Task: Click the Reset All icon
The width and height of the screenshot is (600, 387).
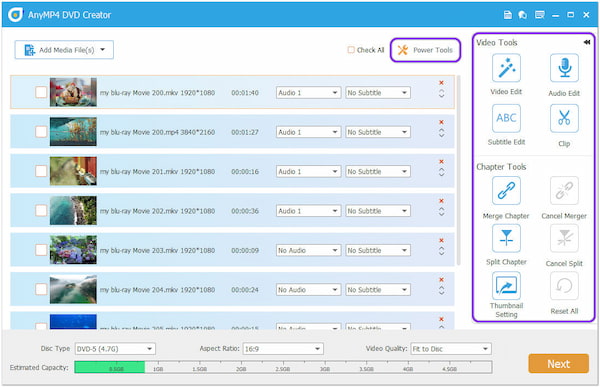Action: click(564, 286)
